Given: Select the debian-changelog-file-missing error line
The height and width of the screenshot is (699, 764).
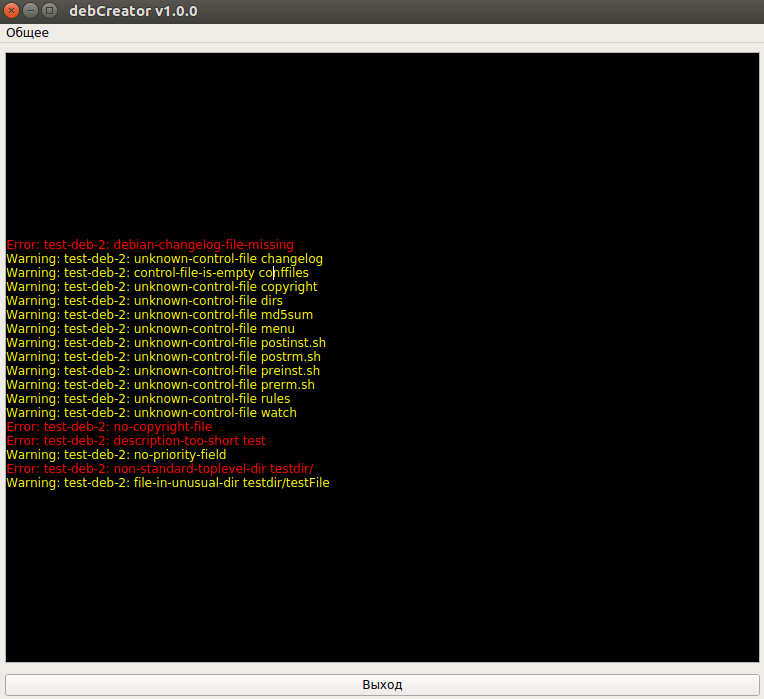Looking at the screenshot, I should [150, 245].
